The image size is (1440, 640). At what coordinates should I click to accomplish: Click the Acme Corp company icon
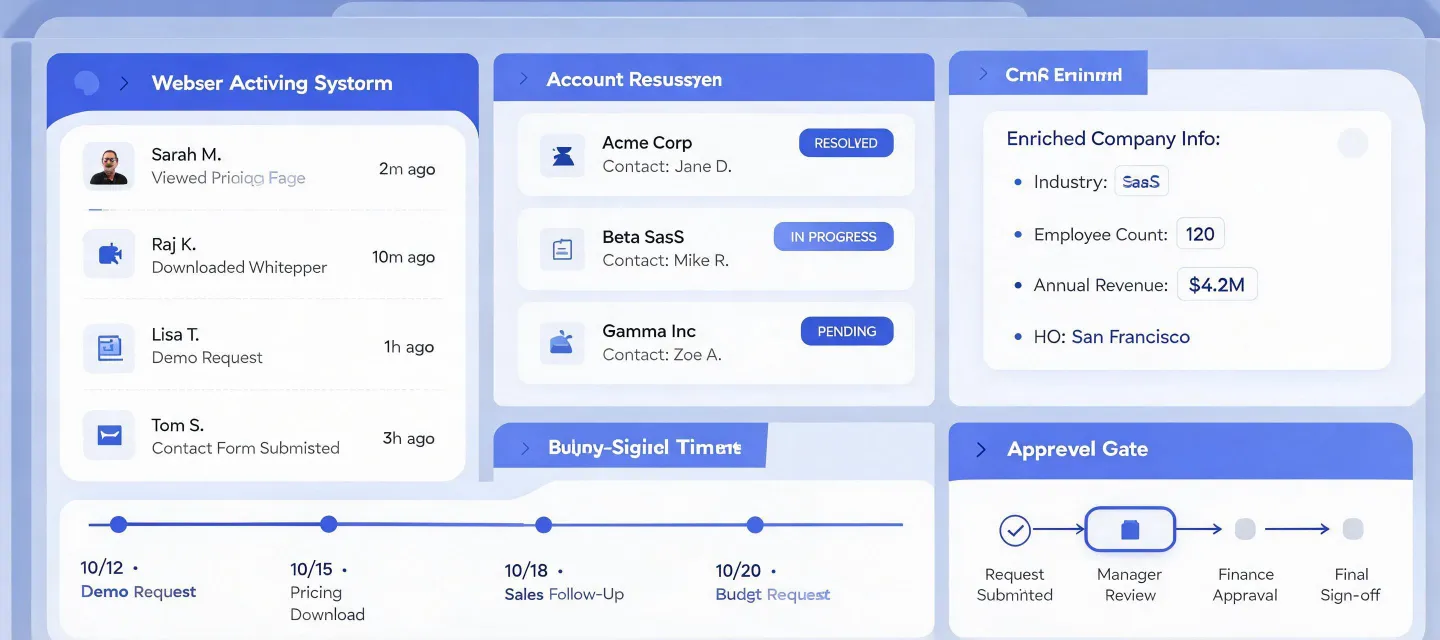[x=563, y=155]
